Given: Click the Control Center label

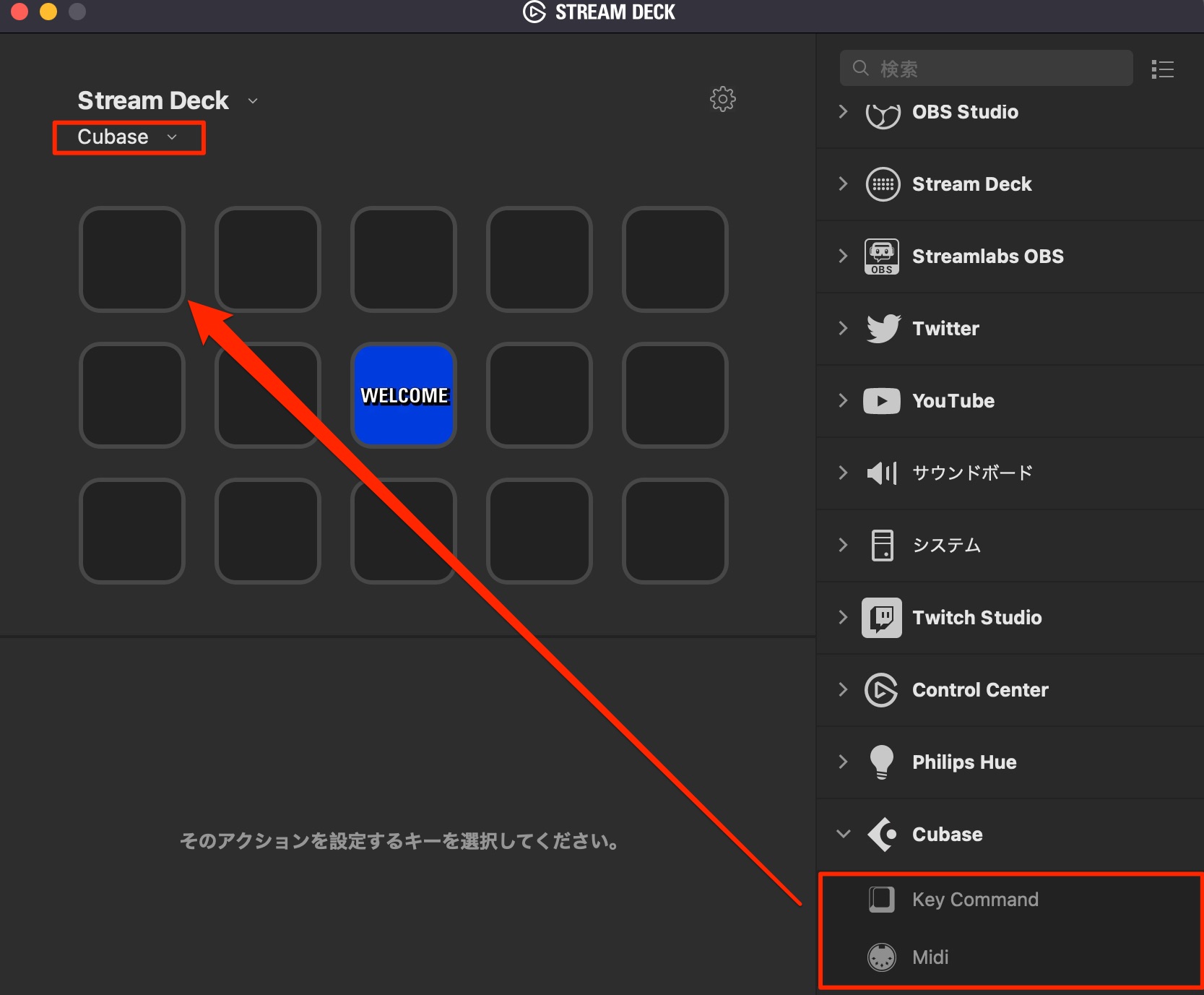Looking at the screenshot, I should pyautogui.click(x=980, y=690).
